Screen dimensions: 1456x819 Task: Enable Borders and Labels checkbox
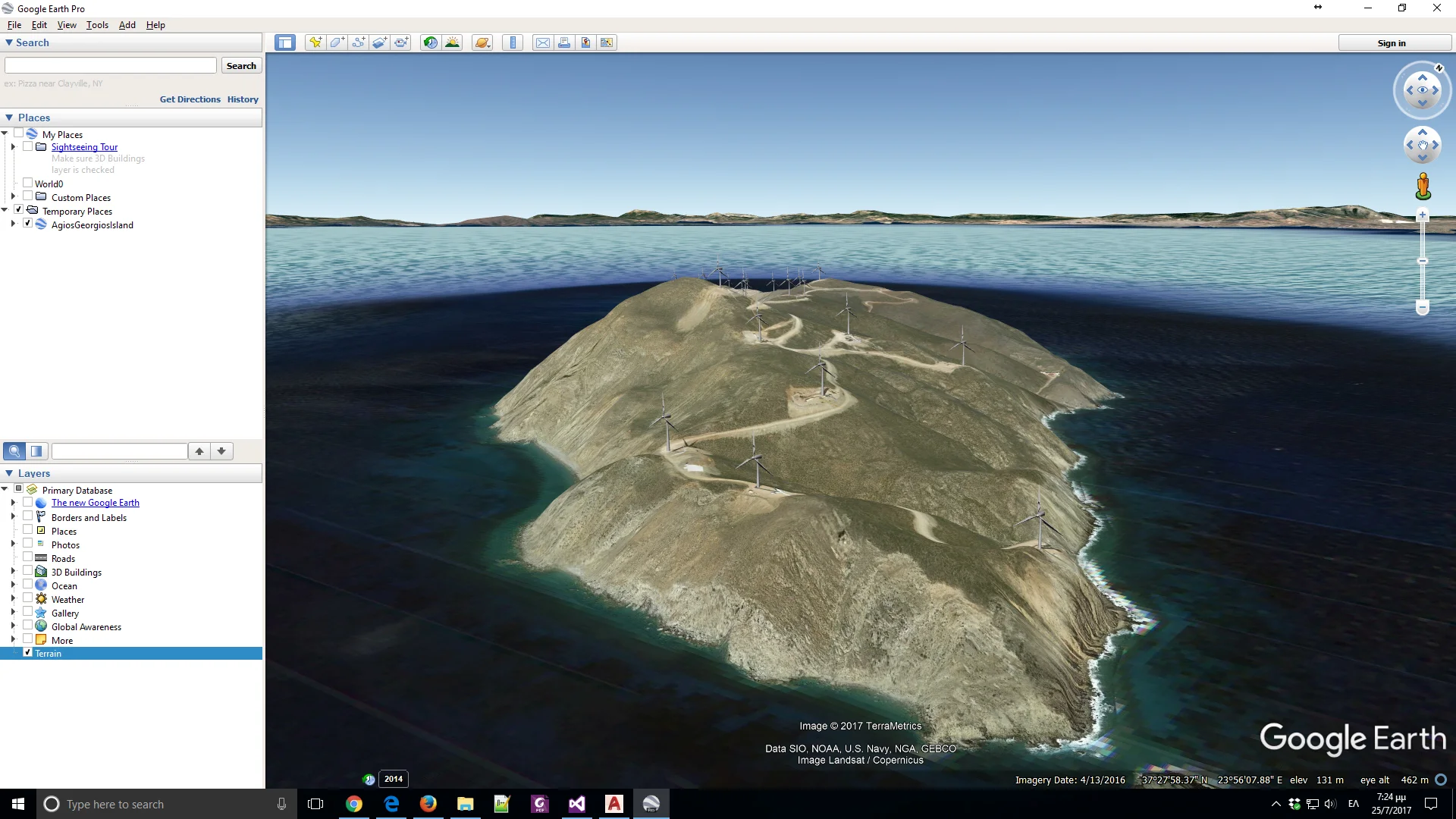coord(28,517)
